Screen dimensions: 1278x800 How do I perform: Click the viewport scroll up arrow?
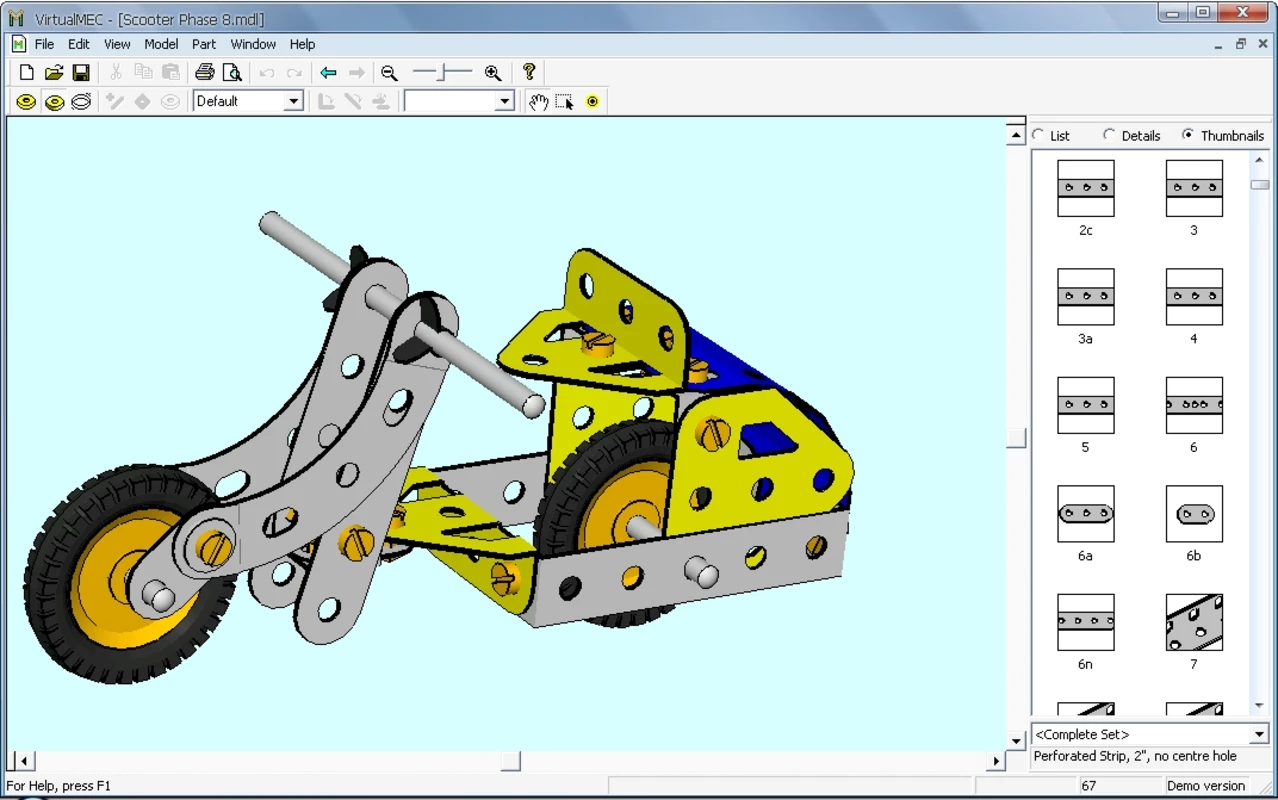(x=1016, y=135)
